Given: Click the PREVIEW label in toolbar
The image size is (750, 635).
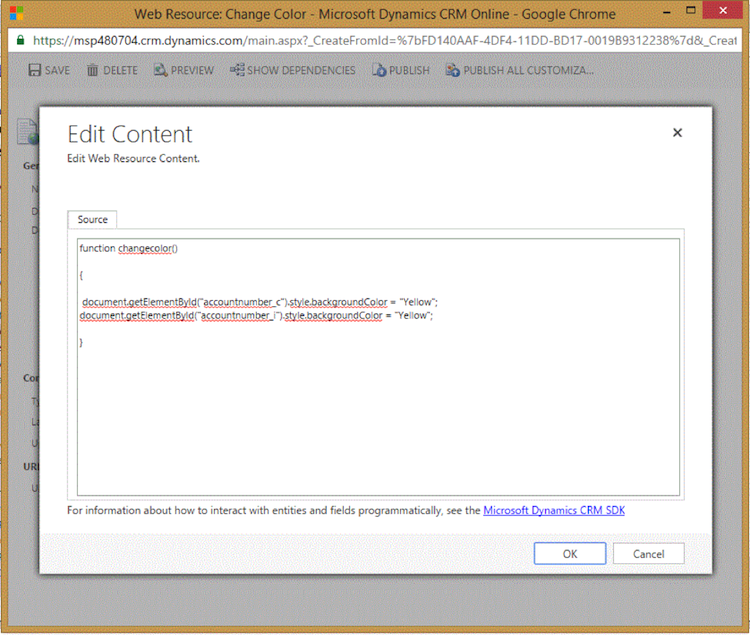Looking at the screenshot, I should click(x=192, y=70).
